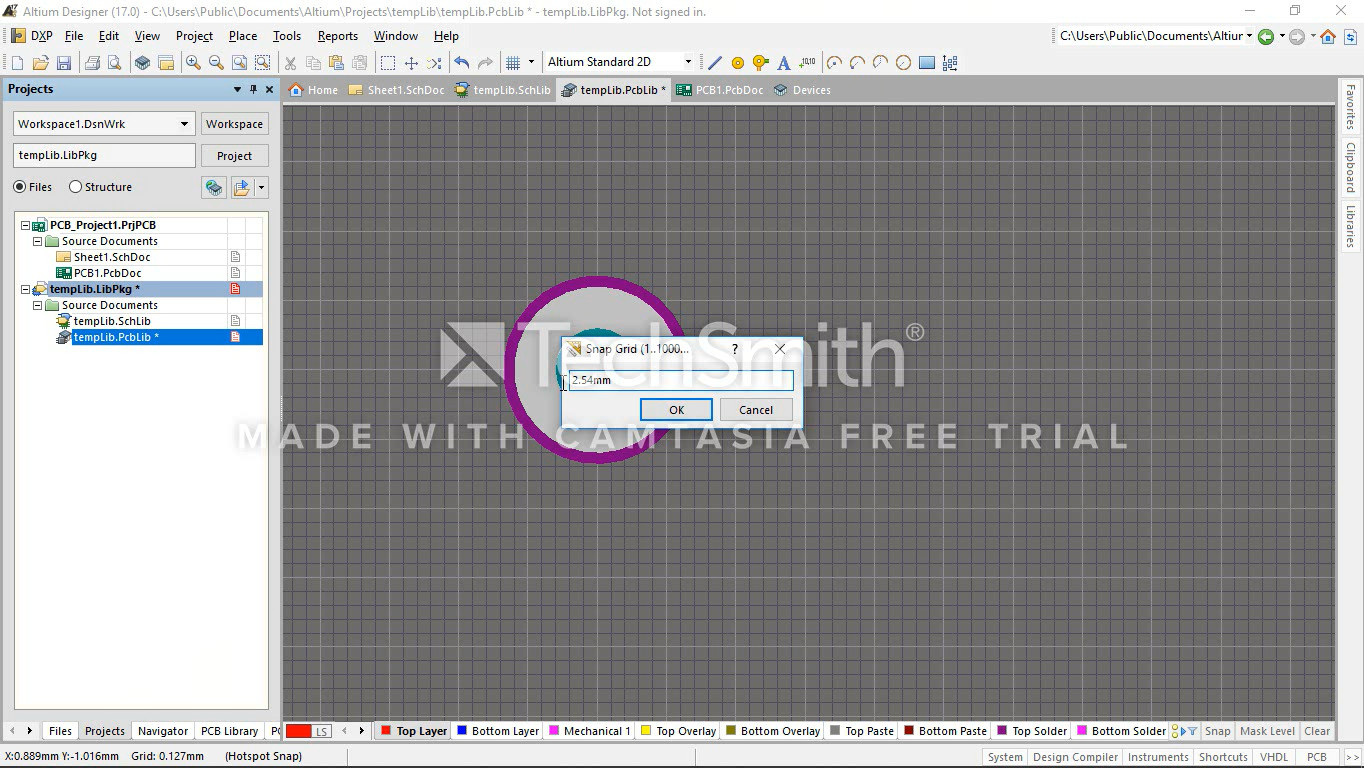The width and height of the screenshot is (1364, 768).
Task: Click the snap grid value input field
Action: (680, 380)
